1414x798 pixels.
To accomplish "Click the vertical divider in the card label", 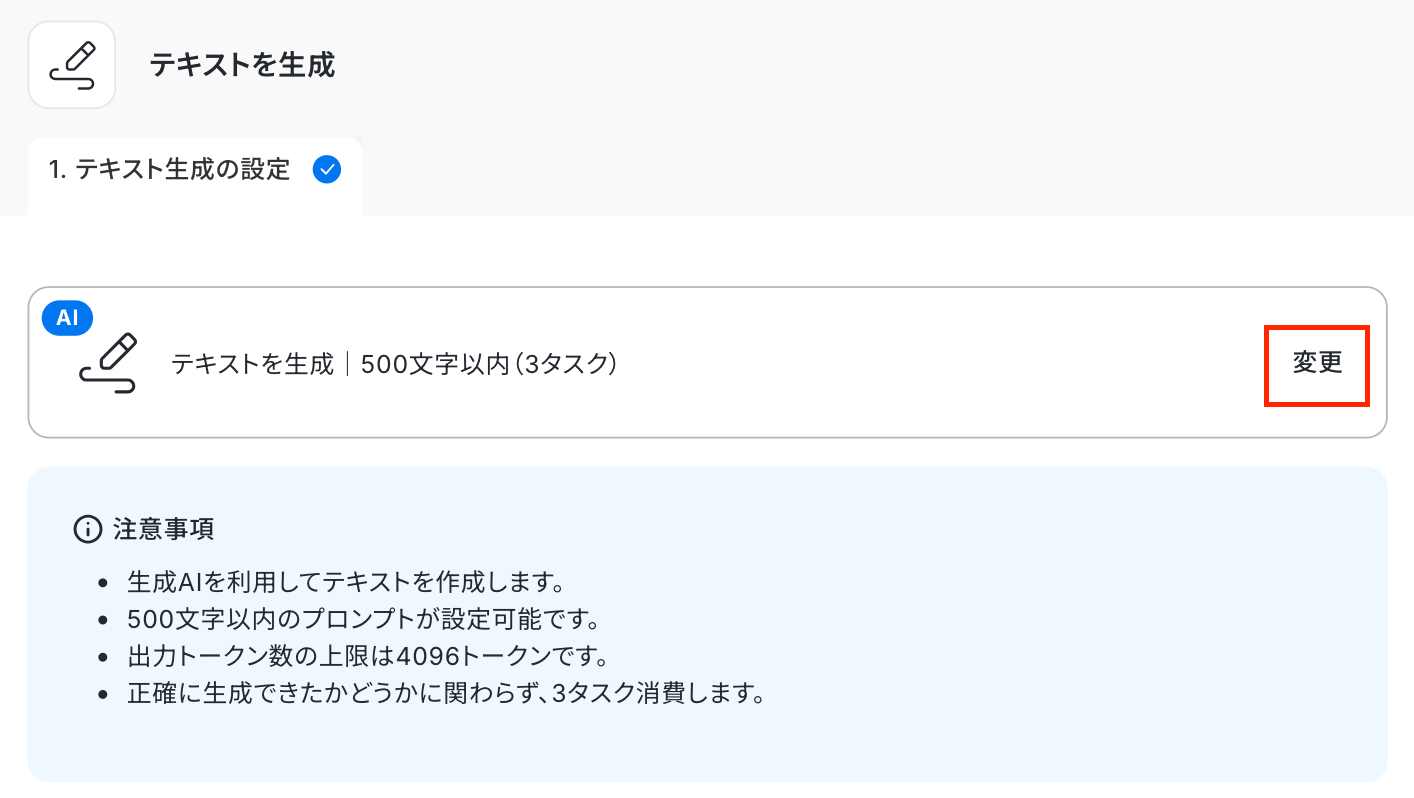I will coord(347,364).
